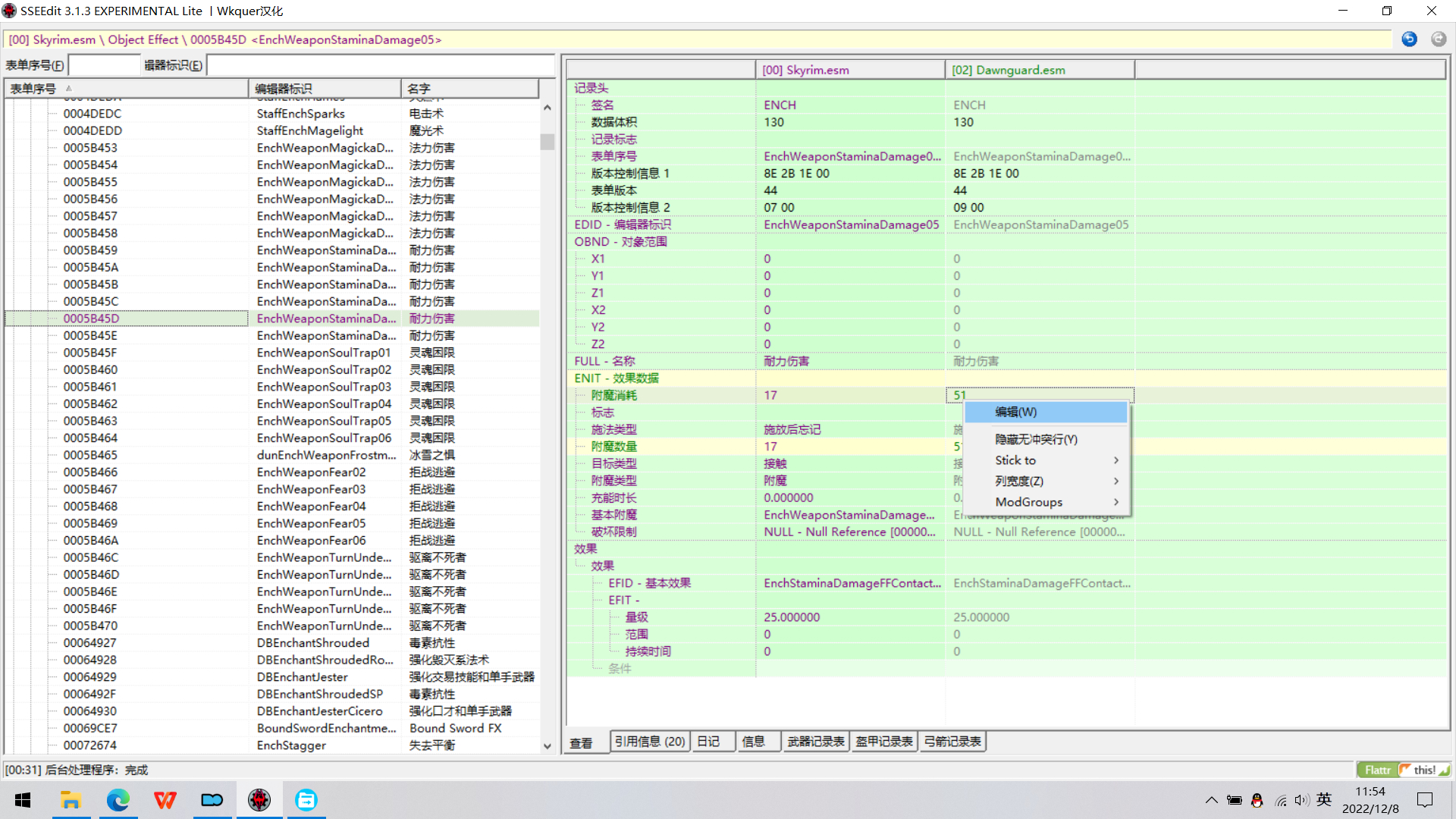This screenshot has width=1456, height=819.
Task: Collapse the OBND - 对象范围 node
Action: point(620,241)
